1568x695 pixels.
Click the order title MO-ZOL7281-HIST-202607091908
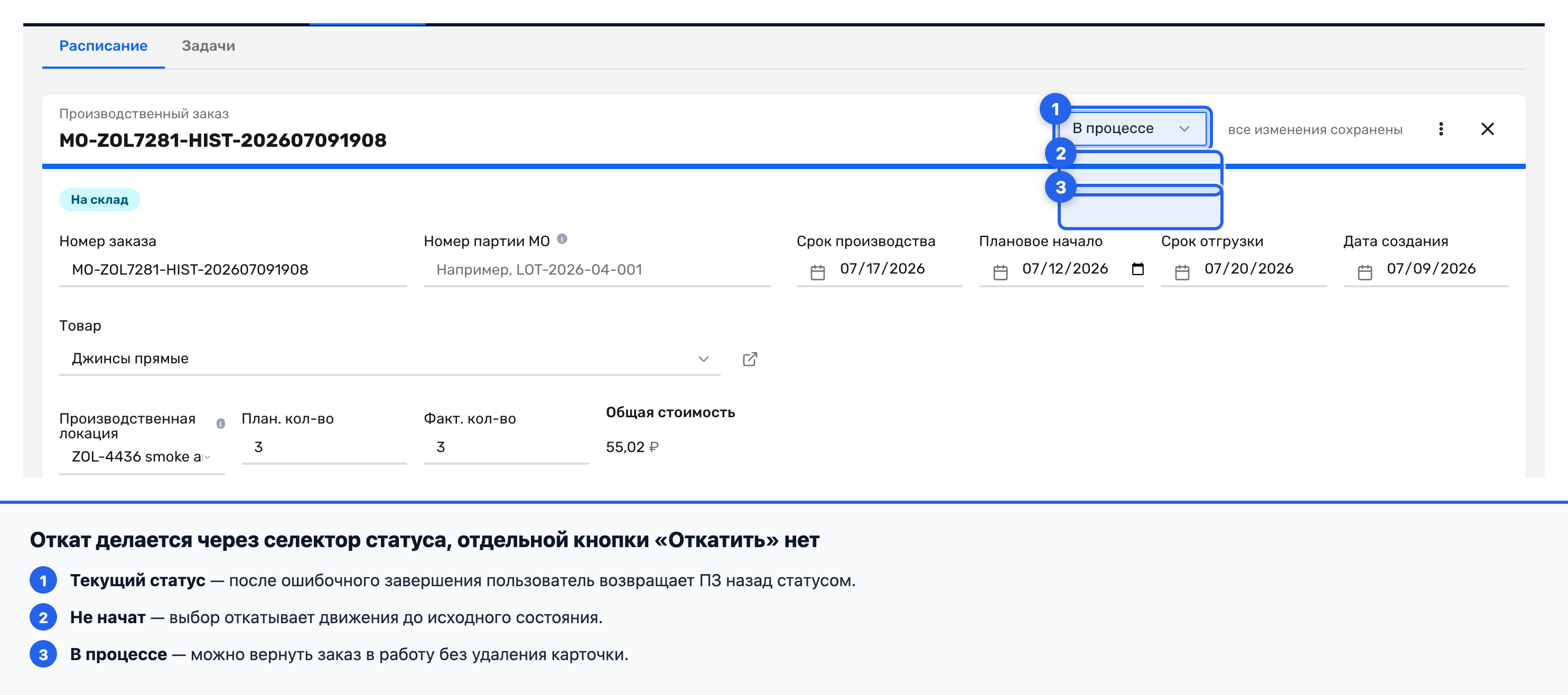[x=223, y=140]
